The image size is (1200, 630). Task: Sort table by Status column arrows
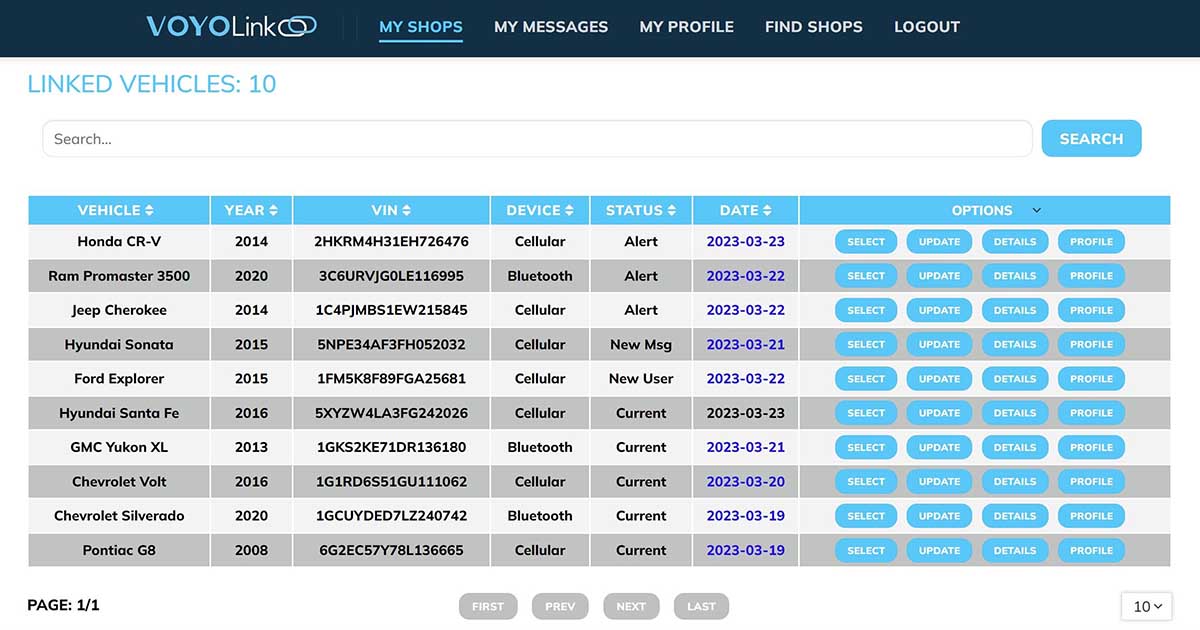click(x=672, y=211)
